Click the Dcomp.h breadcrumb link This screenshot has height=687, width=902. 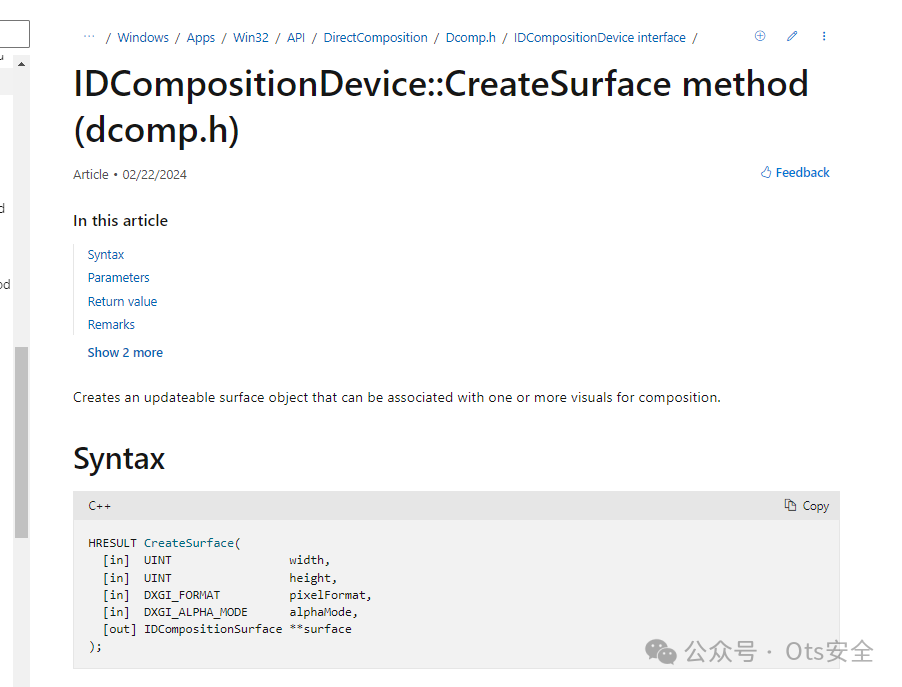tap(471, 38)
